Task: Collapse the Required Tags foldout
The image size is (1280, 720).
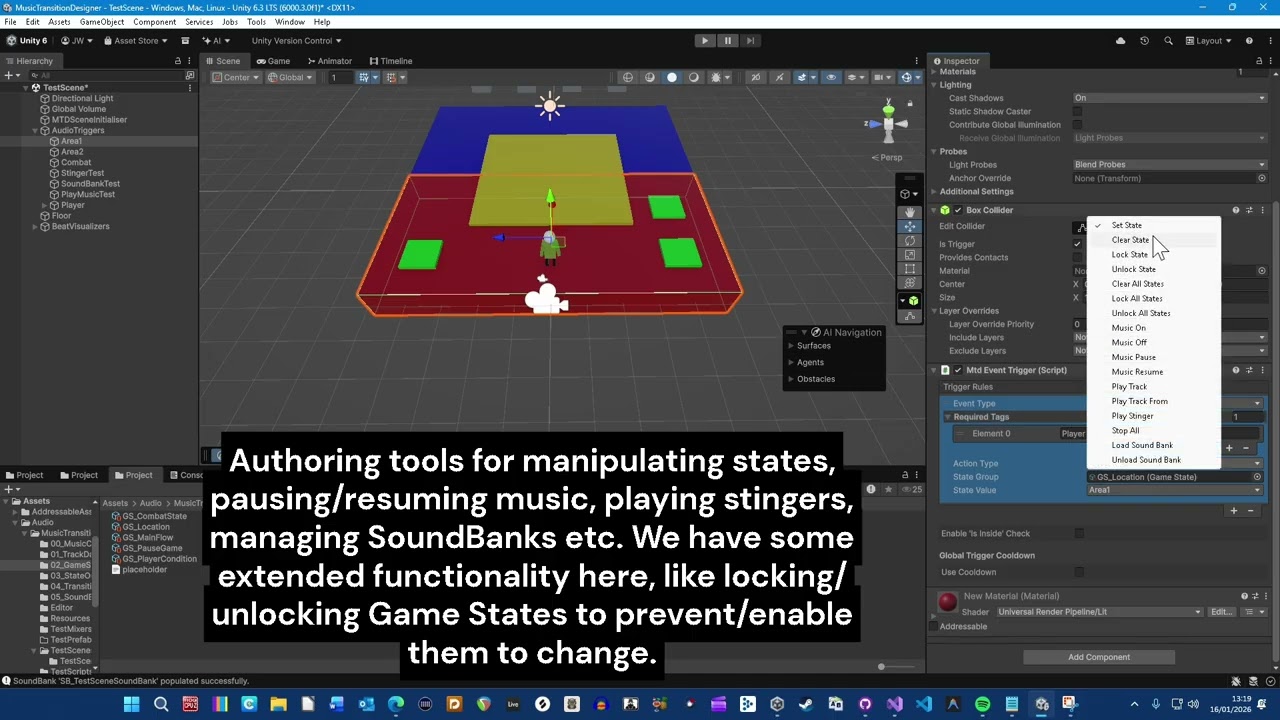Action: [947, 417]
